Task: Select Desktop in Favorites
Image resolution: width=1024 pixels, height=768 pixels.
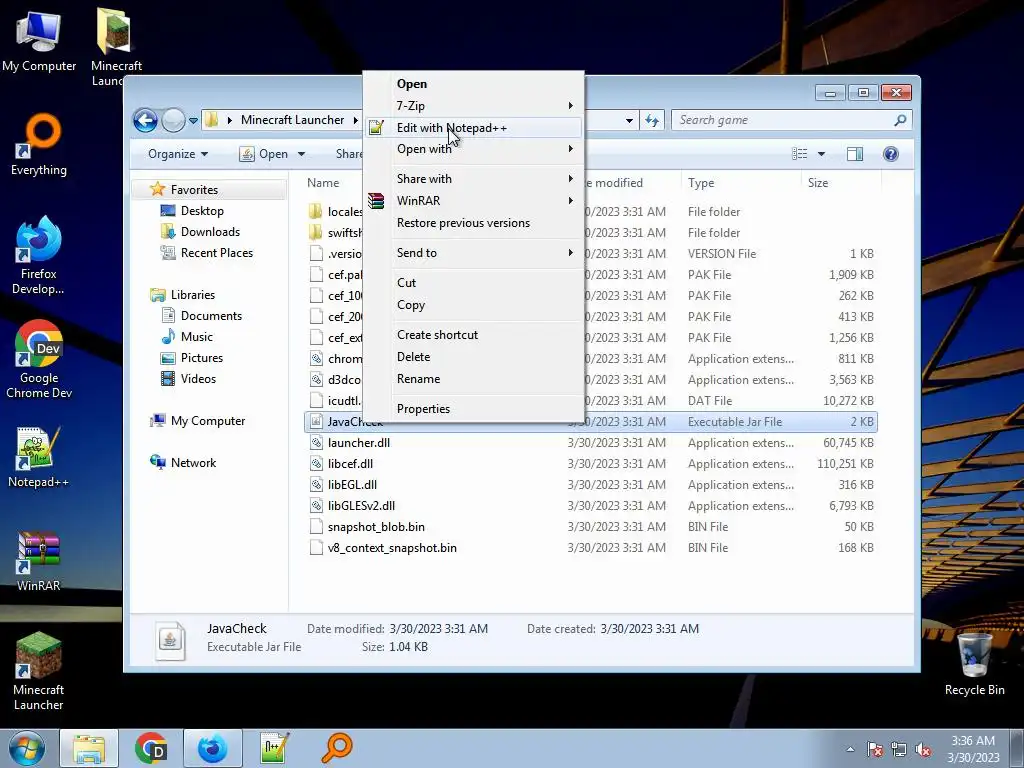Action: tap(202, 211)
